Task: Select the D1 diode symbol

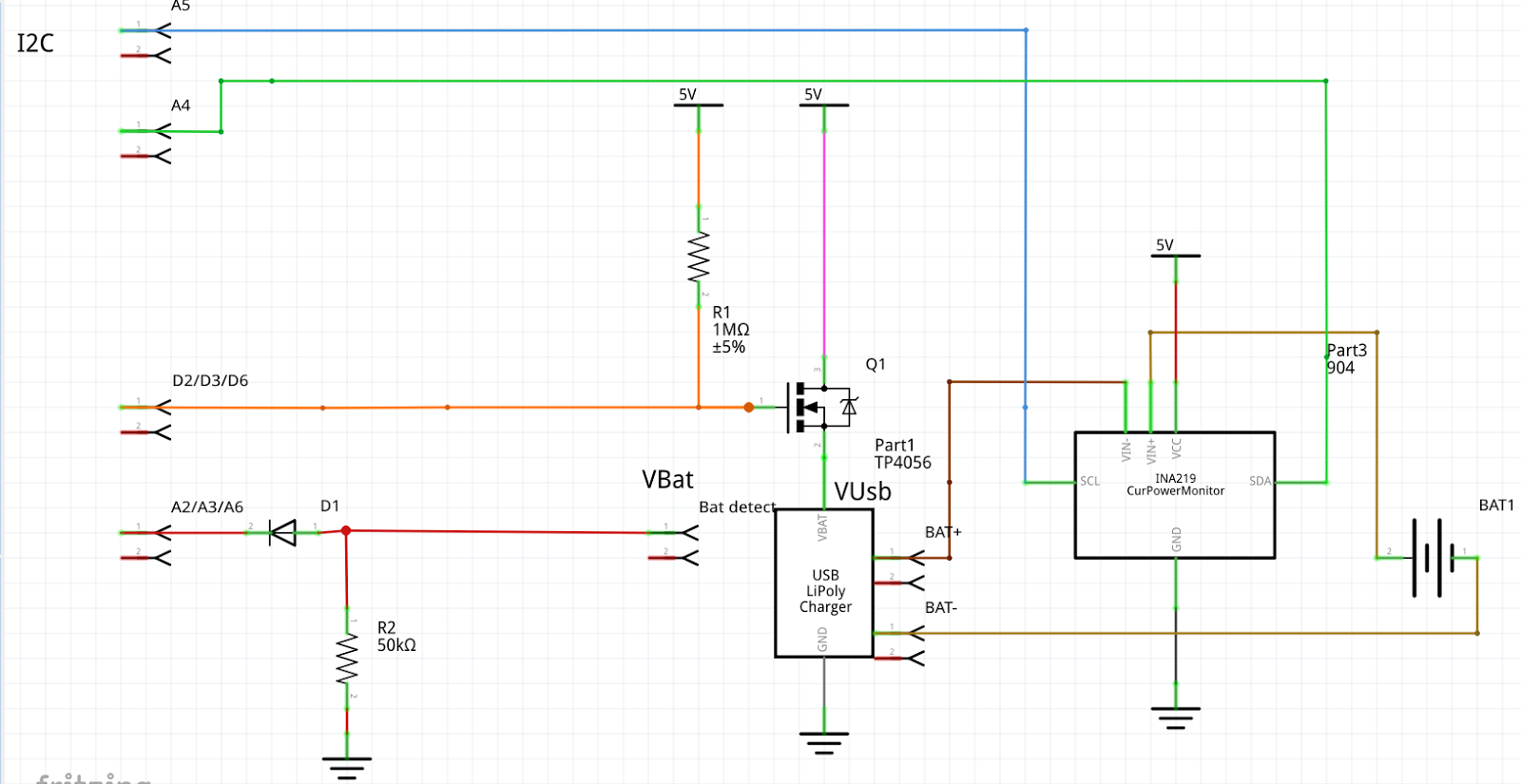Action: (x=283, y=532)
